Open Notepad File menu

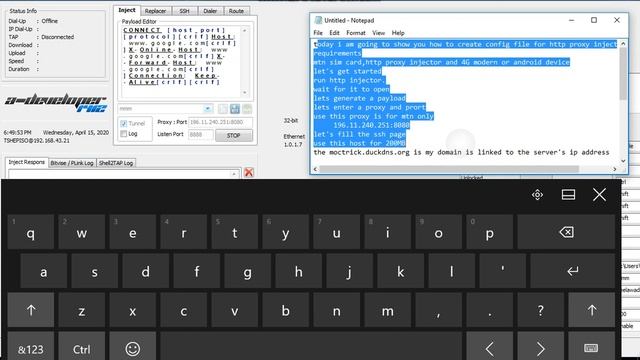318,33
